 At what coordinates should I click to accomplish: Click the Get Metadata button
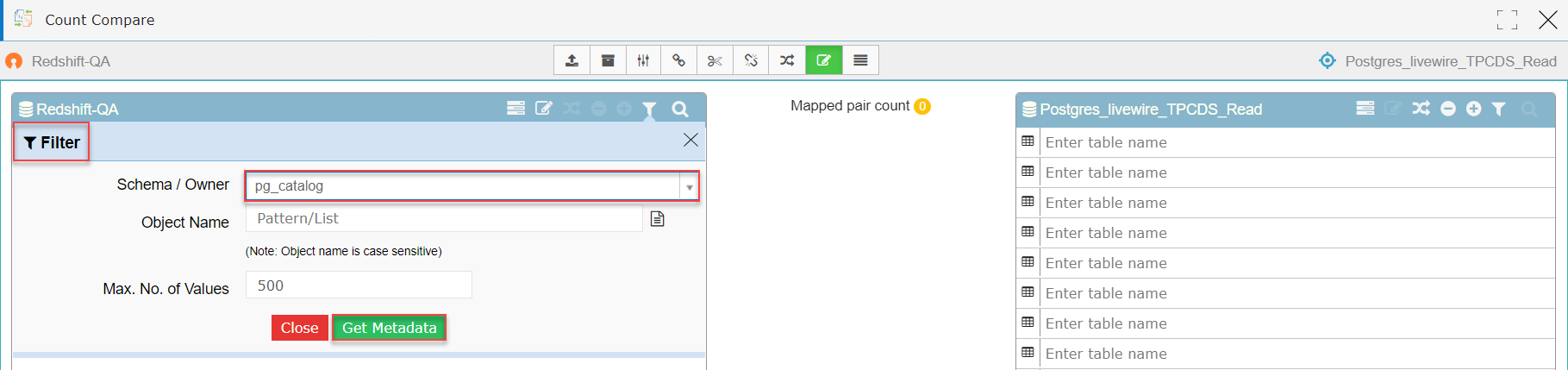(390, 328)
